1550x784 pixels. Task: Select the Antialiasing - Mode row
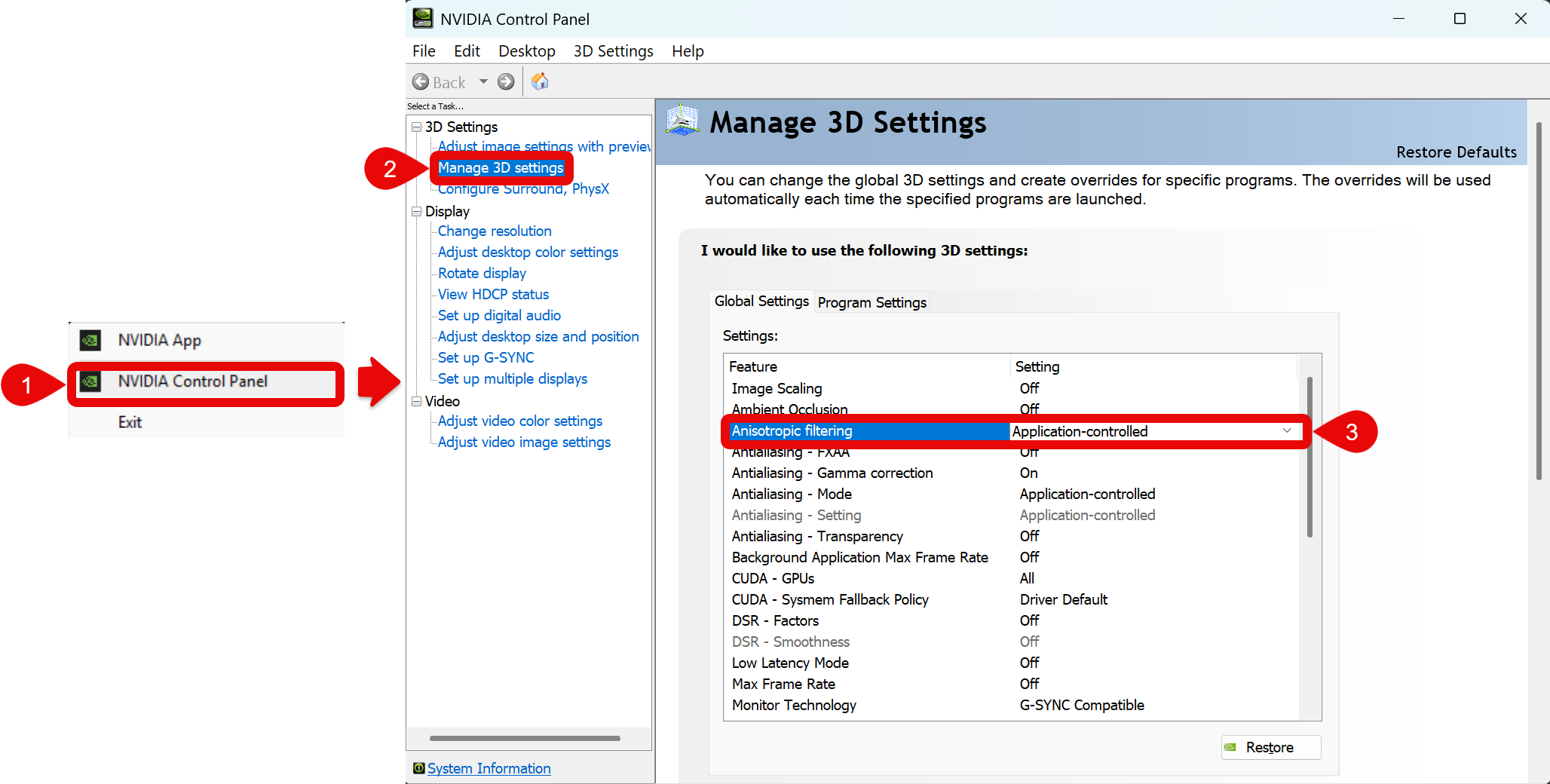(x=1011, y=494)
